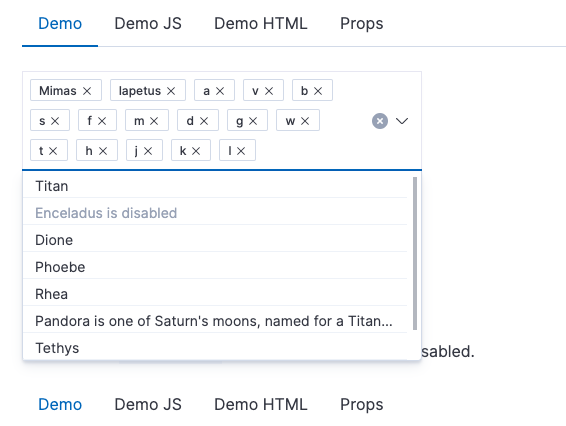
Task: Remove the 'b' tag with its X
Action: (x=318, y=91)
